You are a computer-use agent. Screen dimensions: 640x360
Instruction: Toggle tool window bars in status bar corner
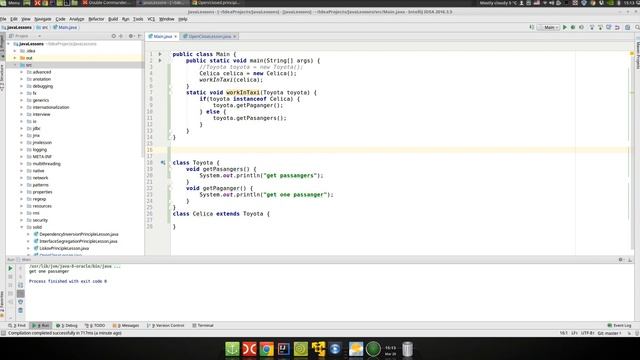(x=3, y=333)
